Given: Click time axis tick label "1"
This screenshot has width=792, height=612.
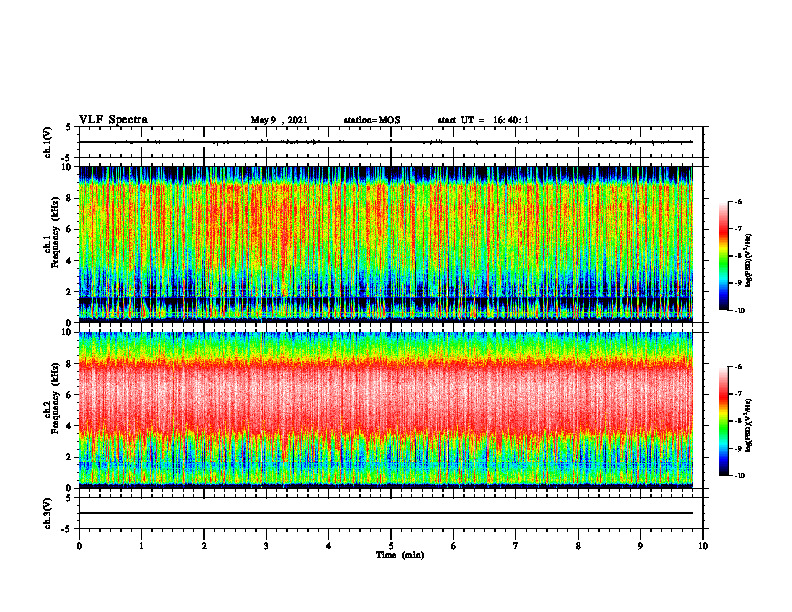Looking at the screenshot, I should pos(141,546).
